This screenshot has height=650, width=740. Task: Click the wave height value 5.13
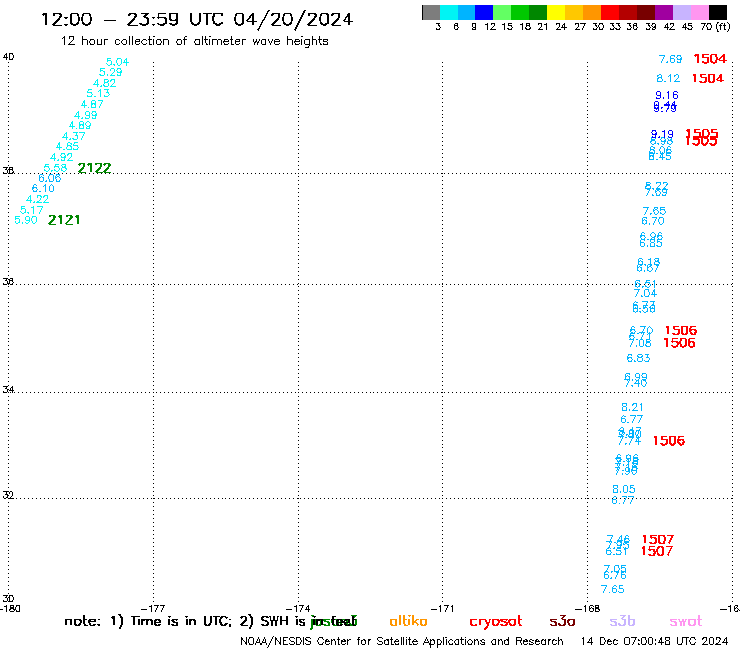point(98,93)
